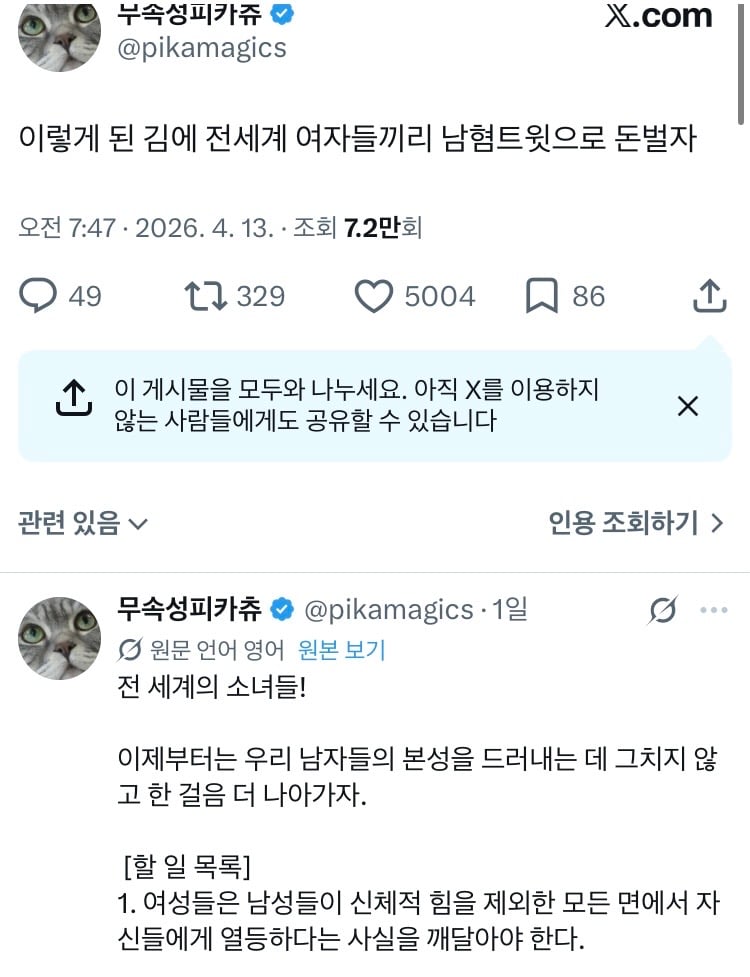The height and width of the screenshot is (977, 750).
Task: Dismiss the share suggestion banner
Action: click(x=688, y=406)
